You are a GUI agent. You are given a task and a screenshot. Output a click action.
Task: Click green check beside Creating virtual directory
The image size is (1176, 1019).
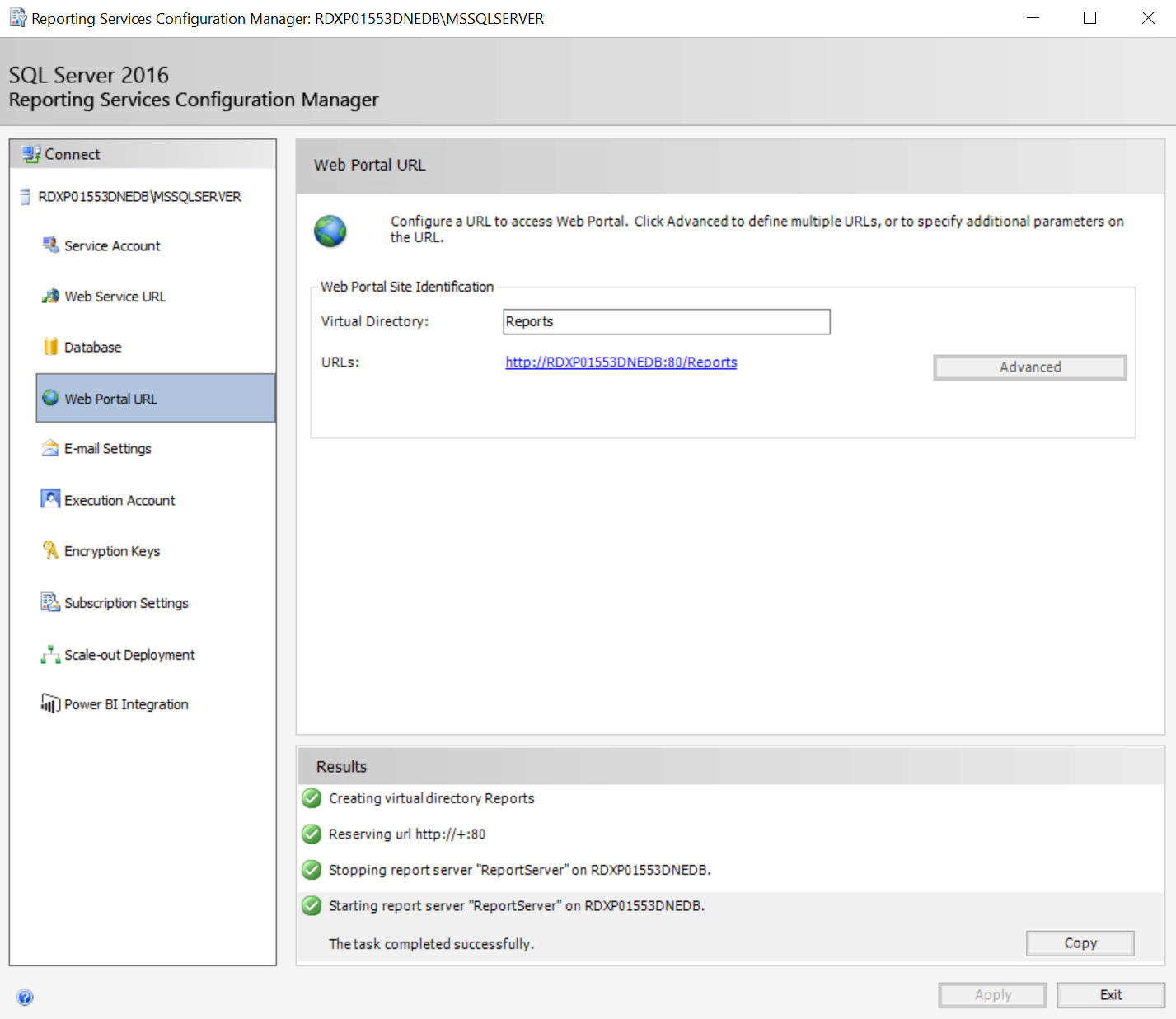click(312, 798)
